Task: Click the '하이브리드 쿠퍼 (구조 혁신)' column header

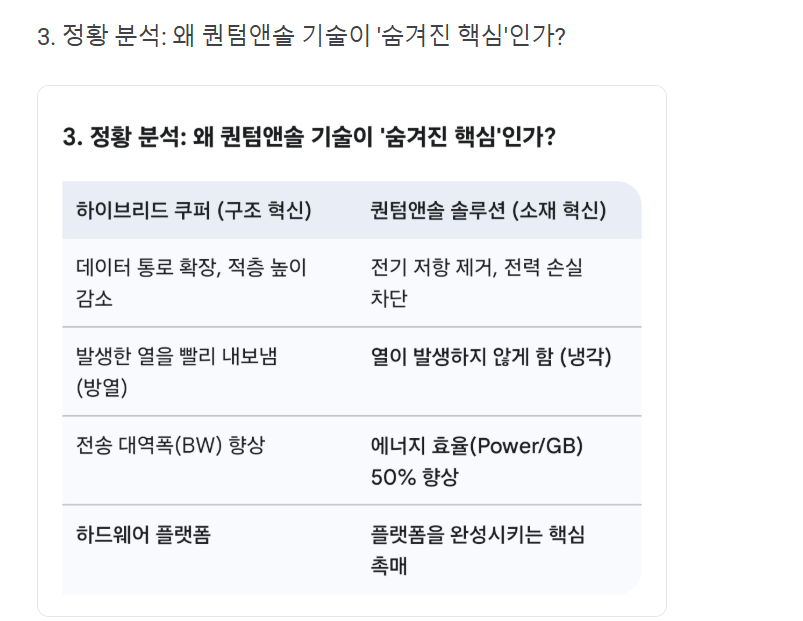Action: pyautogui.click(x=193, y=211)
